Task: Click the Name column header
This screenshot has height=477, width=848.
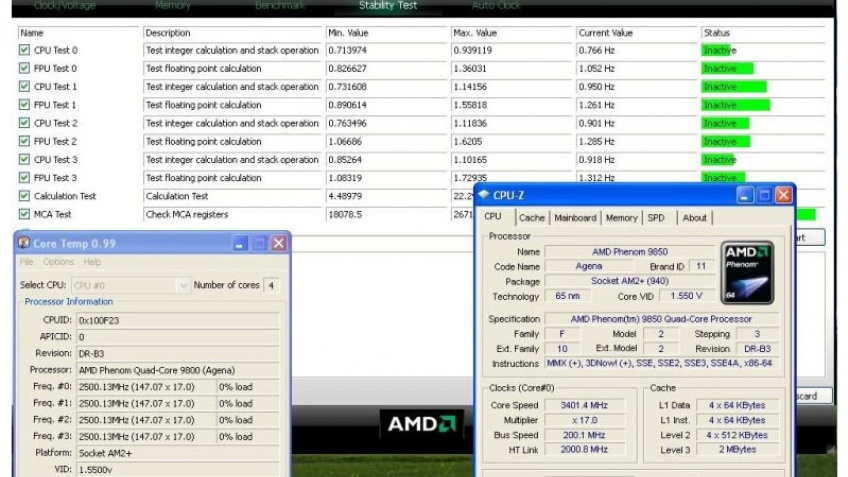Action: click(78, 32)
